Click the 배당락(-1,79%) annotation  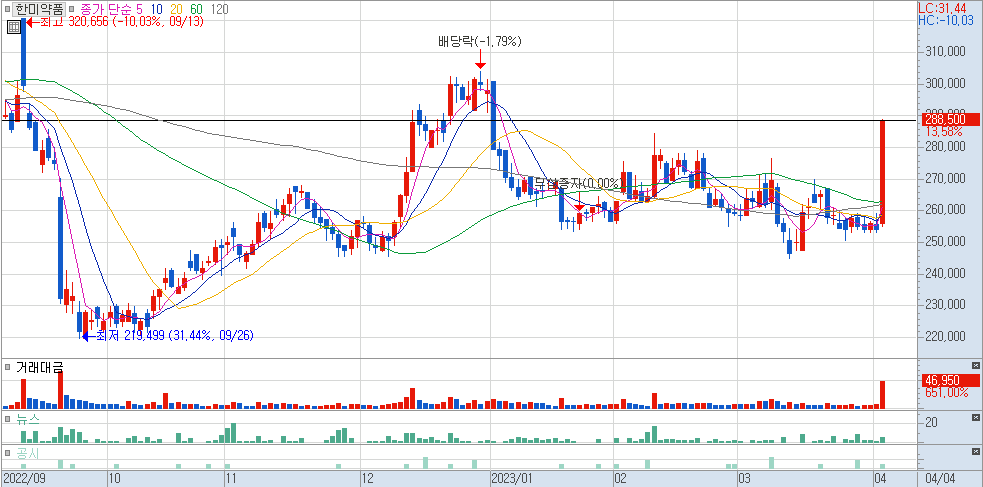point(480,42)
